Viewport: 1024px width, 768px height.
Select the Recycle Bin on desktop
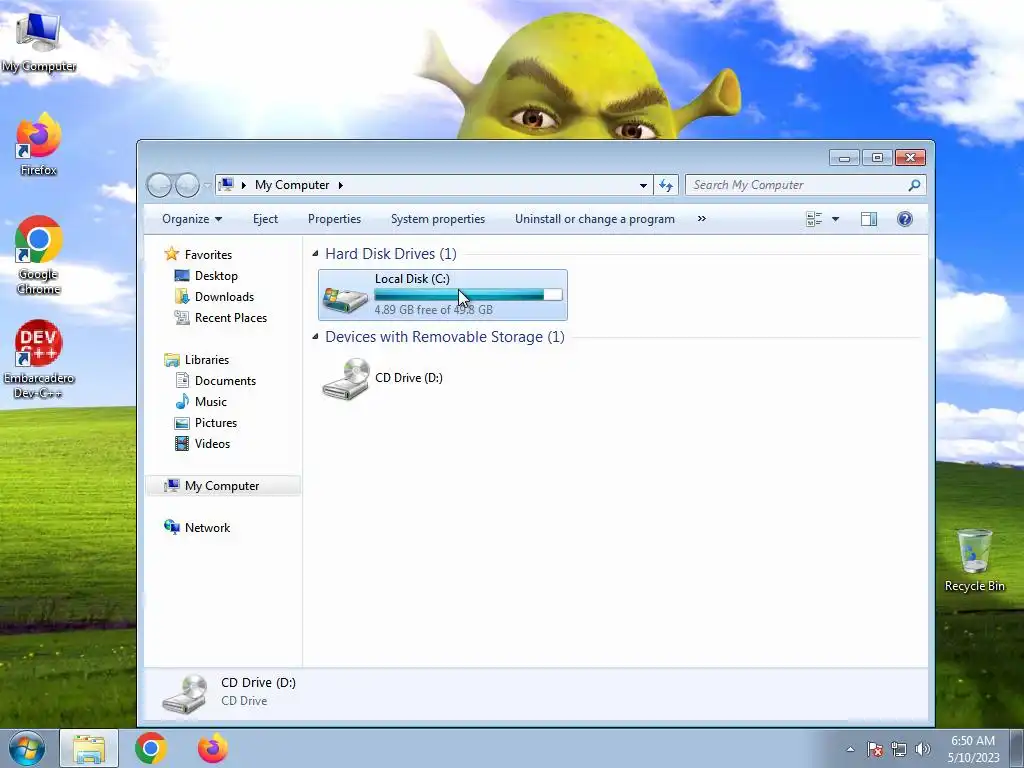(974, 561)
